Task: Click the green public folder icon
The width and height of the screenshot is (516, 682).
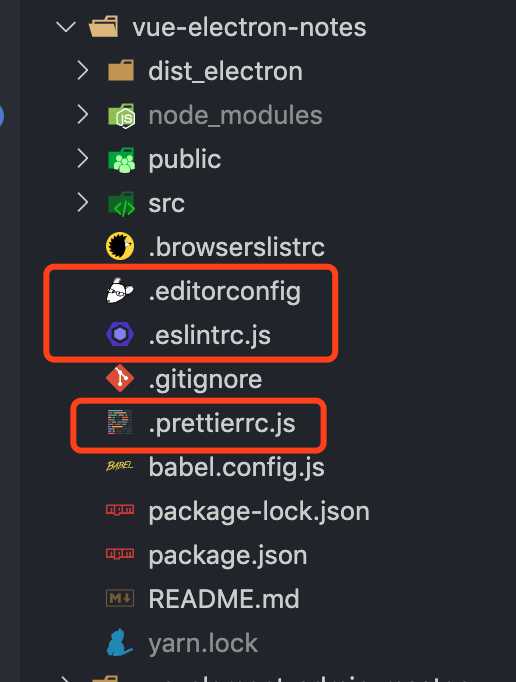Action: pyautogui.click(x=121, y=160)
